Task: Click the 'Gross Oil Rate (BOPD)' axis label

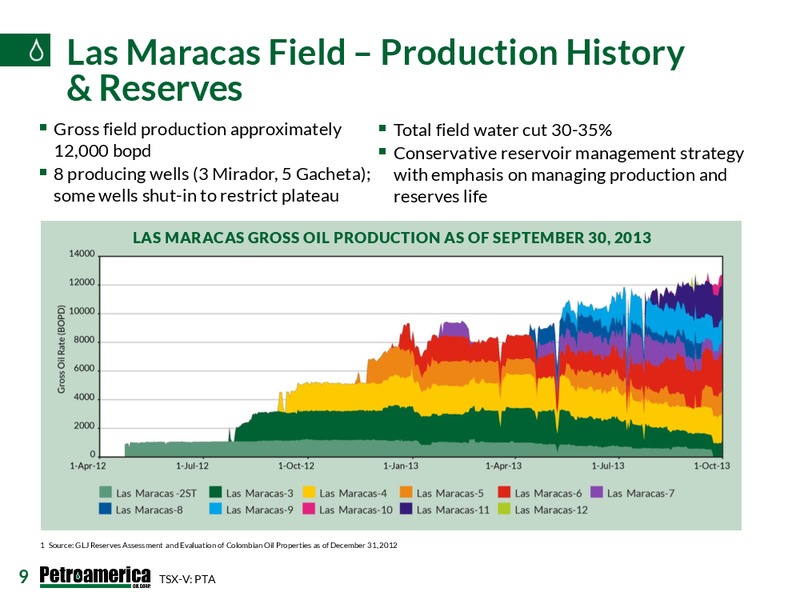Action: tap(61, 349)
